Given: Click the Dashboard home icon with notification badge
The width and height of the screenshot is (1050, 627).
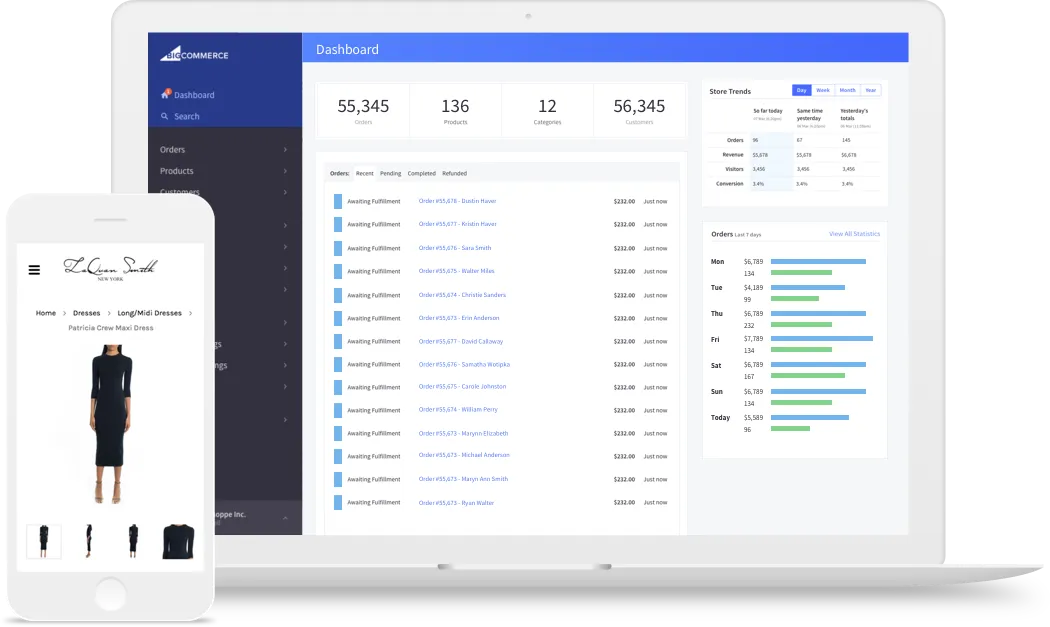Looking at the screenshot, I should pyautogui.click(x=165, y=94).
